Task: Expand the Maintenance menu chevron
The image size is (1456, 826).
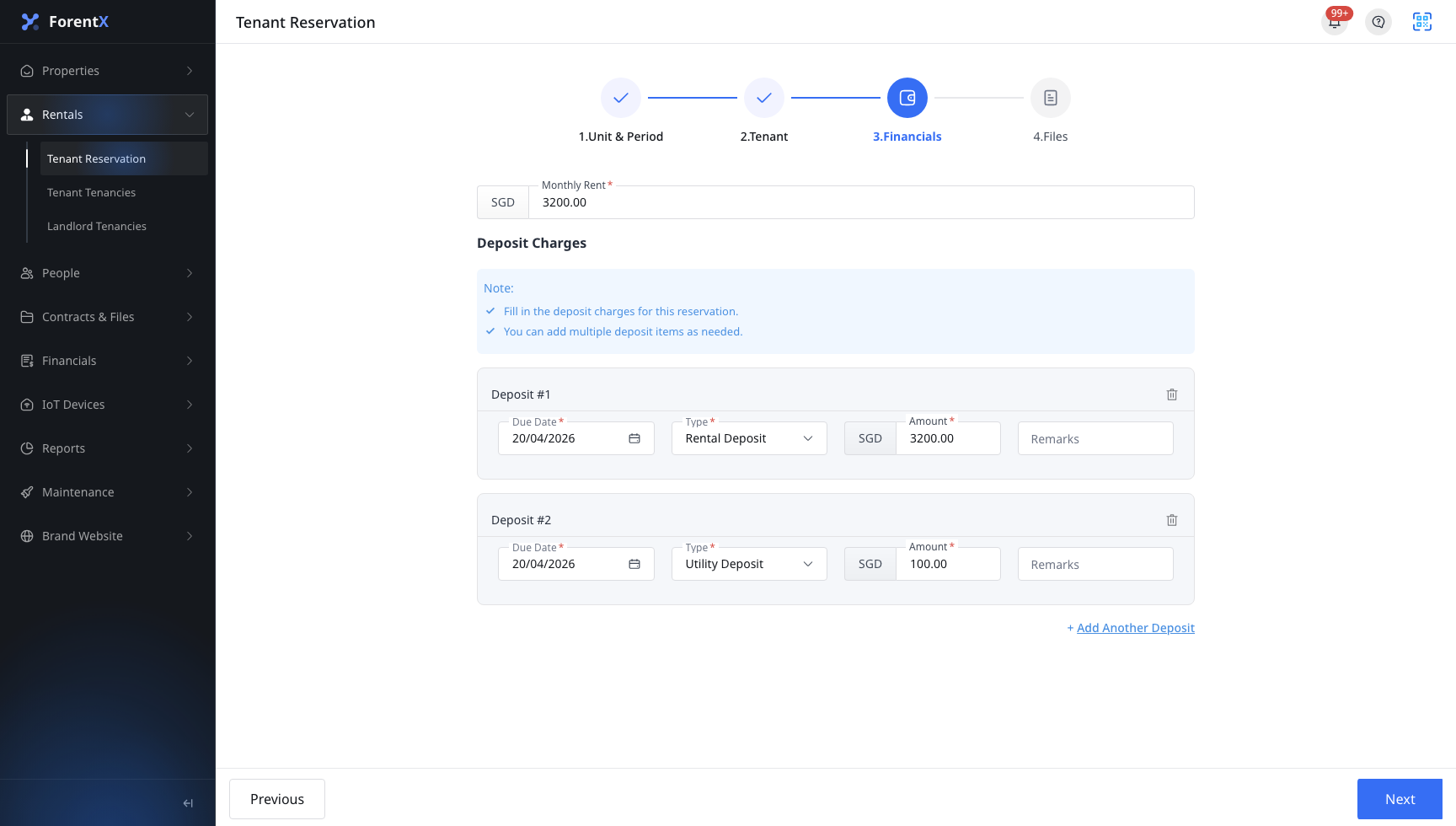Action: click(190, 492)
